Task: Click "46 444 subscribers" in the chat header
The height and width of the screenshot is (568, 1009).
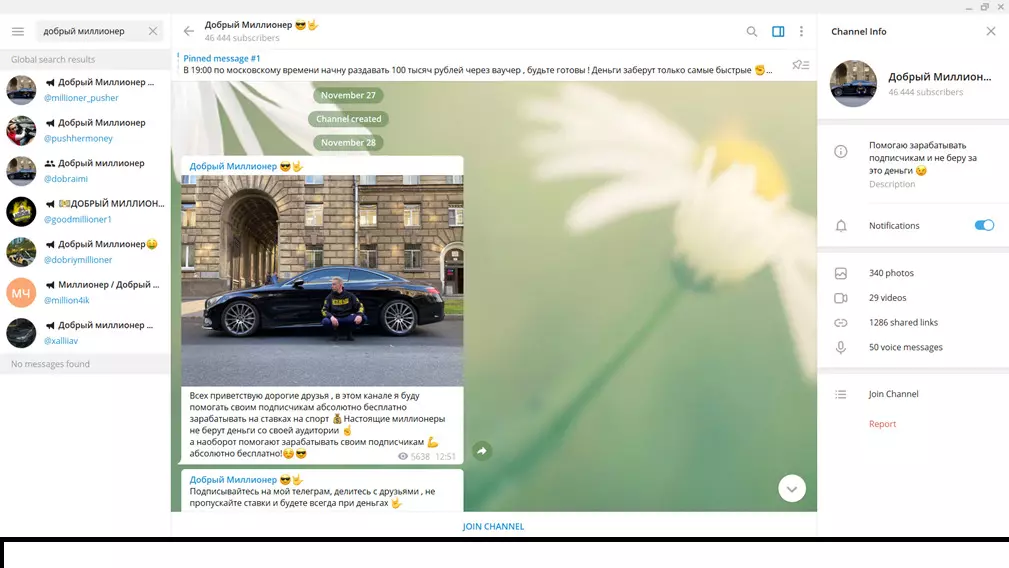Action: tap(242, 38)
